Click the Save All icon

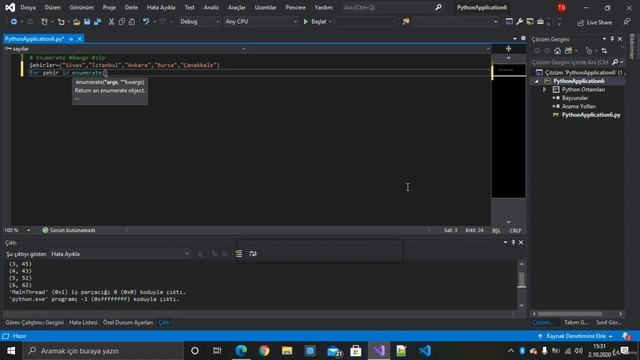(x=98, y=22)
